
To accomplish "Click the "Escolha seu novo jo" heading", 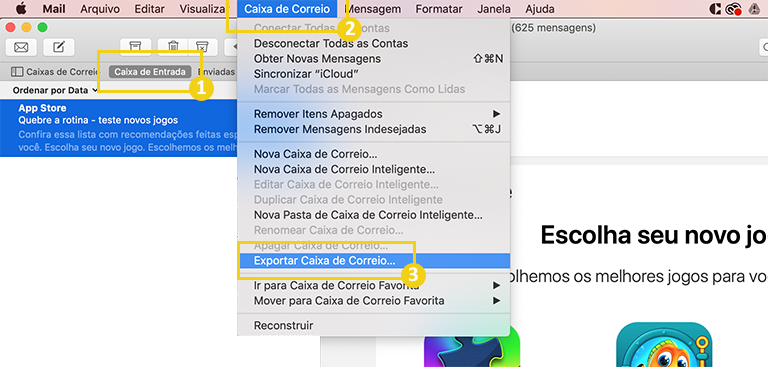I will [x=654, y=236].
